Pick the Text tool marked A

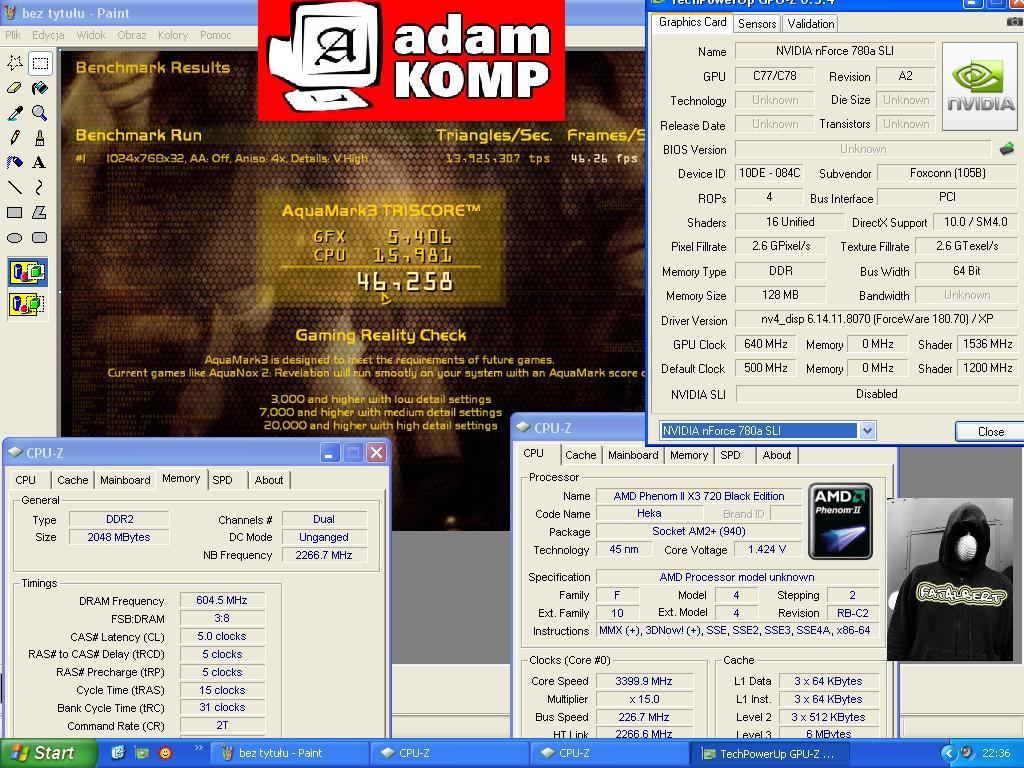pyautogui.click(x=40, y=162)
